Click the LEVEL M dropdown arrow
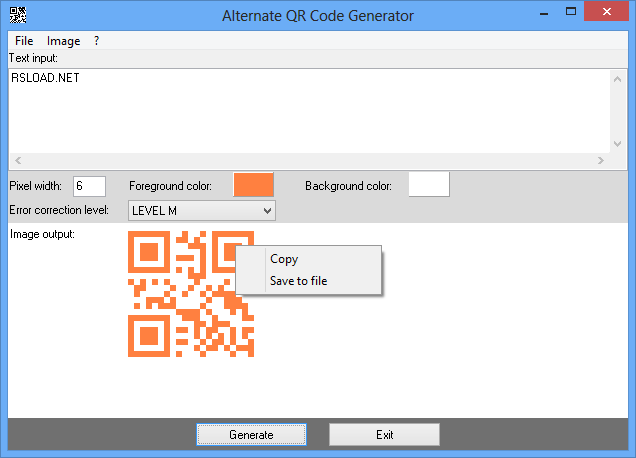 [x=267, y=210]
